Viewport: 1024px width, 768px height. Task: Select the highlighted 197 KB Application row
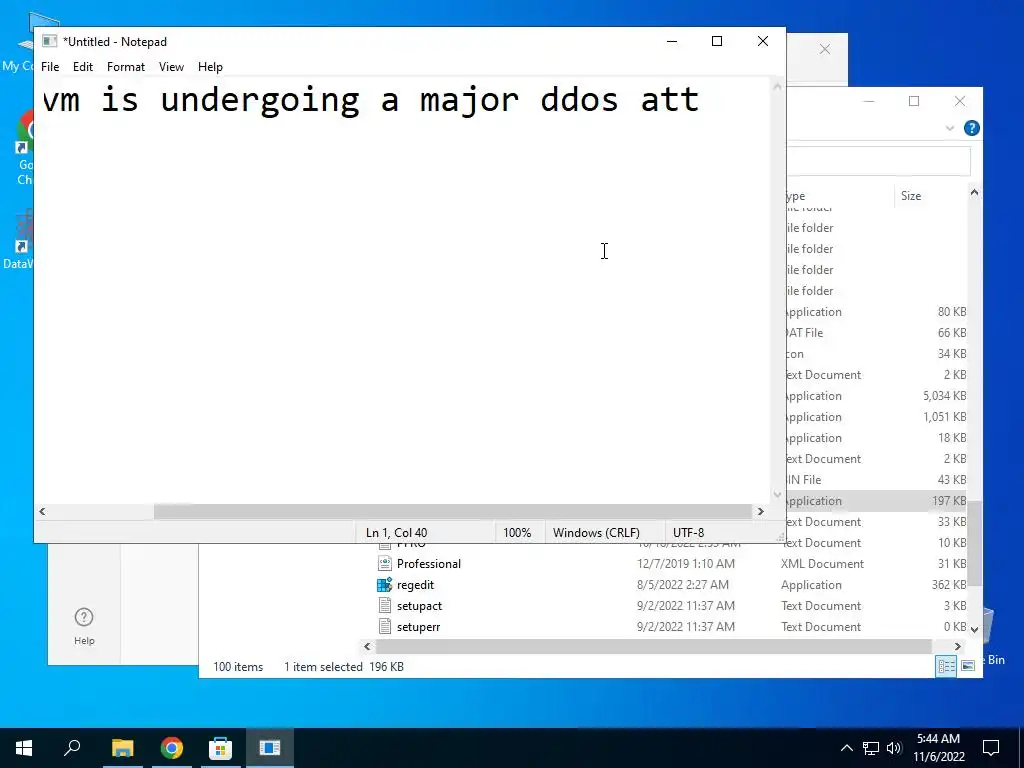pyautogui.click(x=876, y=501)
